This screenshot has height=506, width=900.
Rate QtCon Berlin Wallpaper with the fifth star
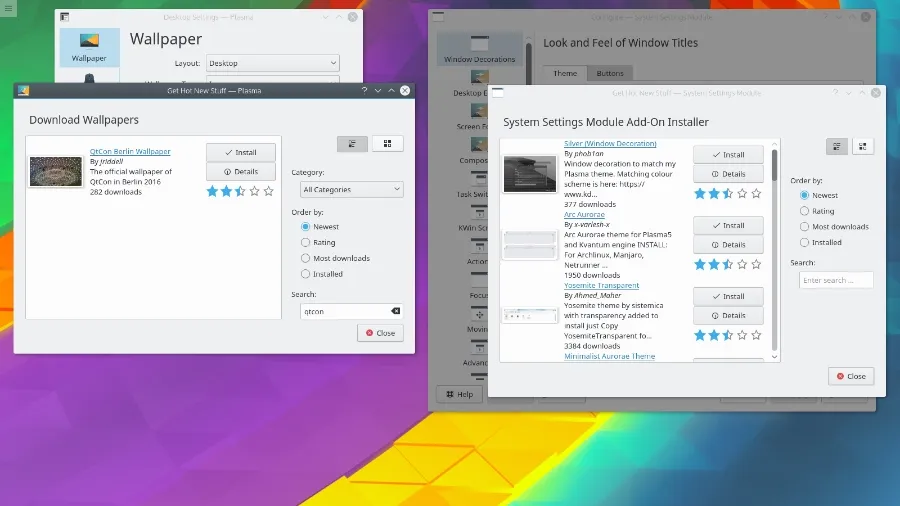[x=268, y=191]
